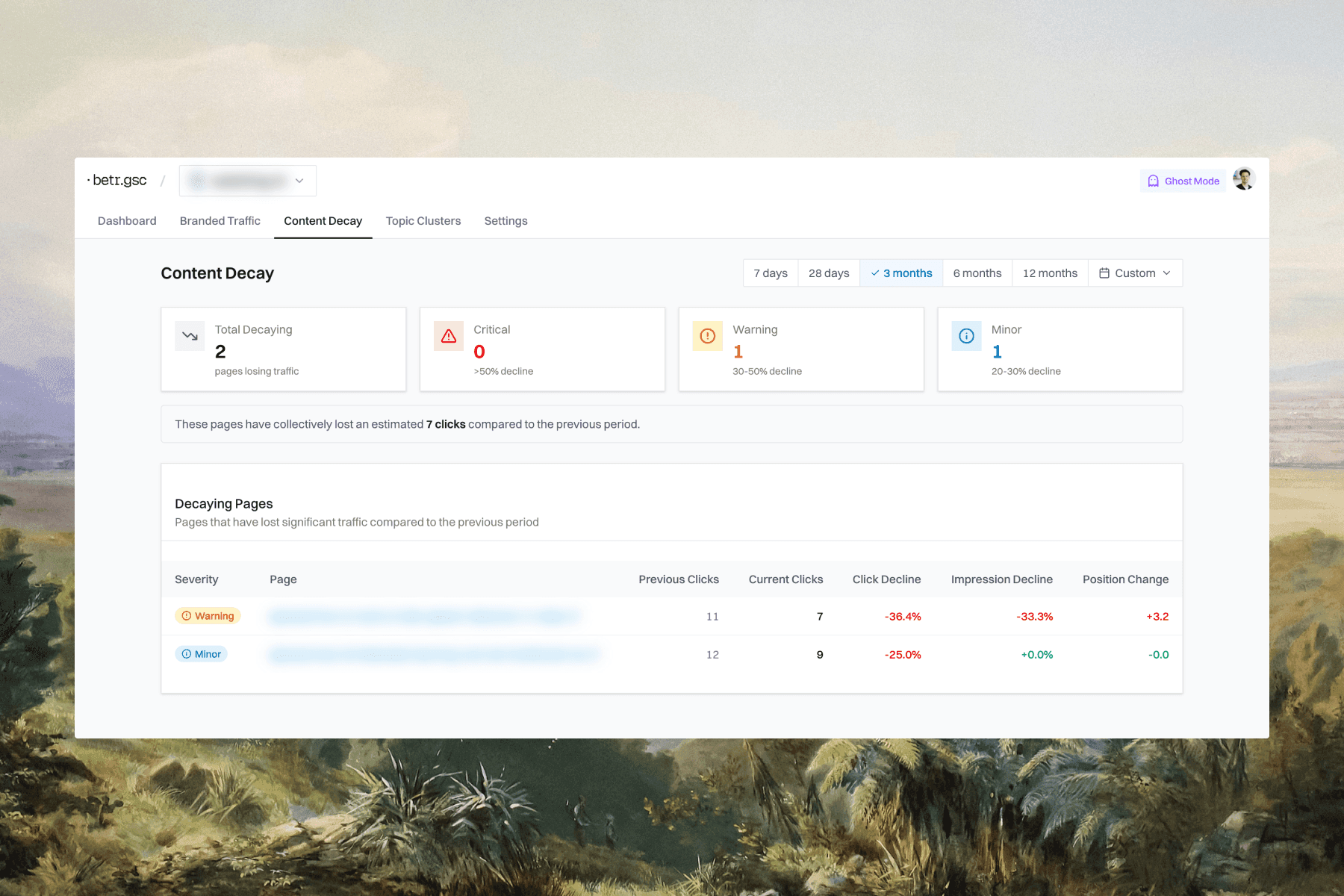
Task: Click the calendar icon beside Custom
Action: 1104,273
